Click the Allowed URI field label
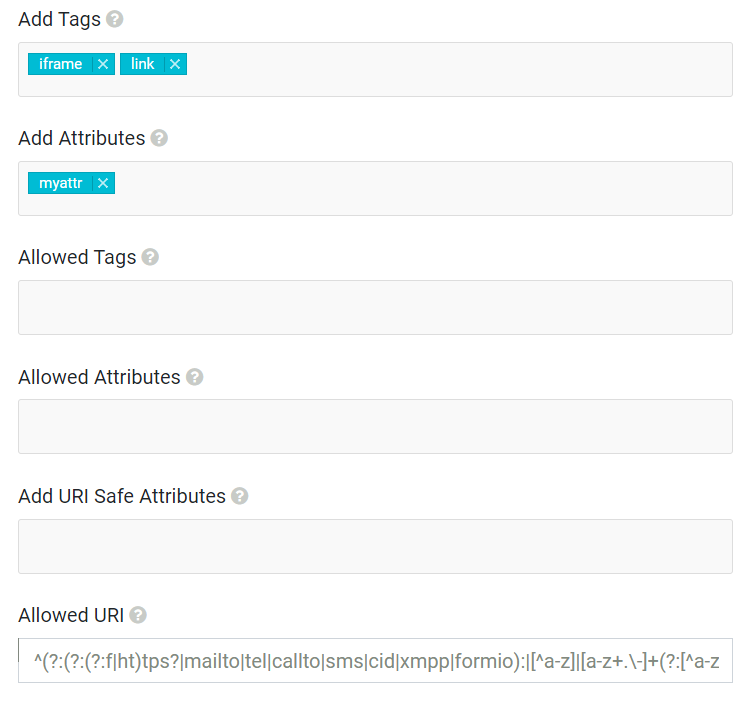Image resolution: width=743 pixels, height=710 pixels. tap(70, 615)
